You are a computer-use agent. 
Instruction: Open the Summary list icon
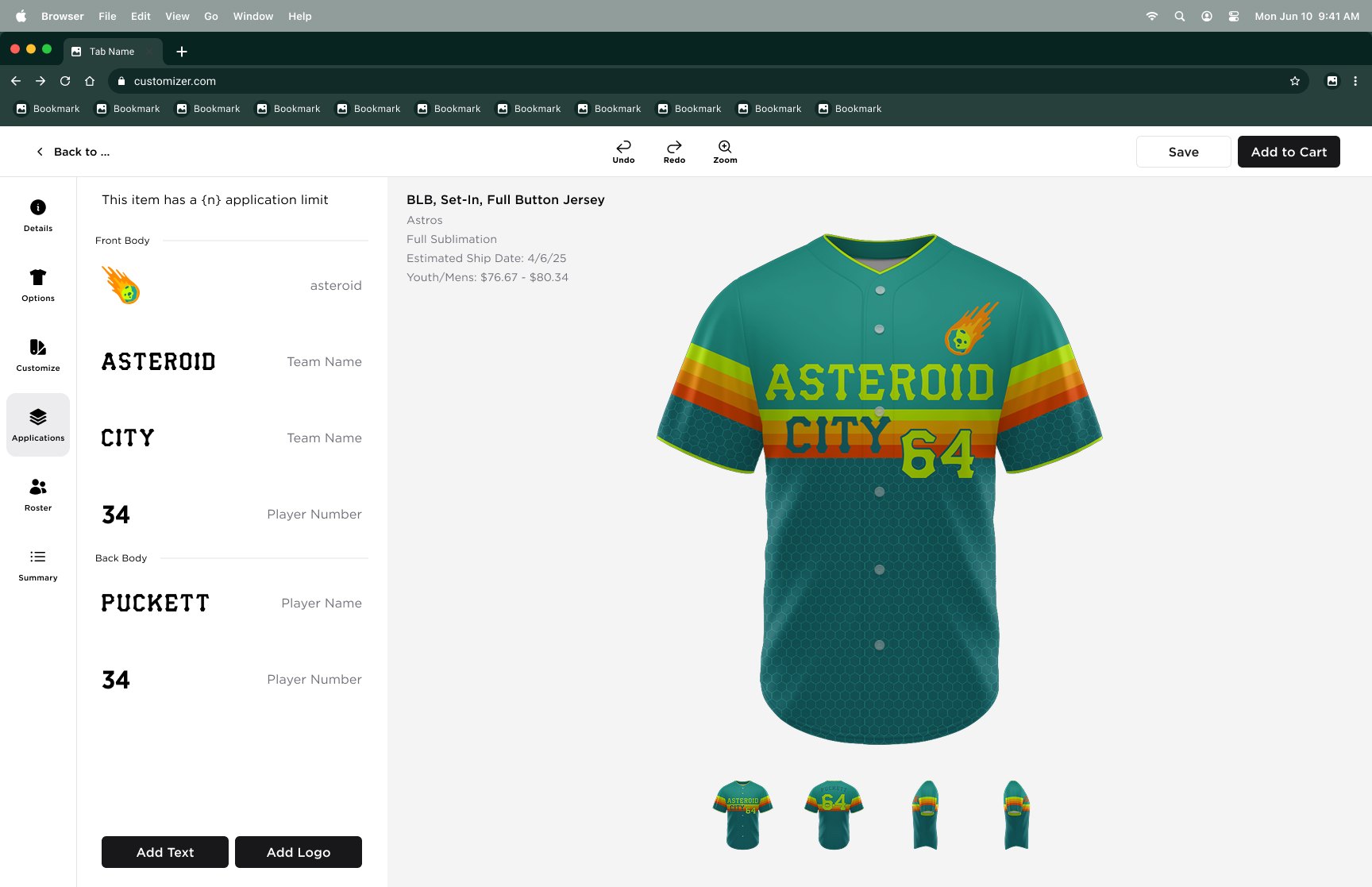38,557
